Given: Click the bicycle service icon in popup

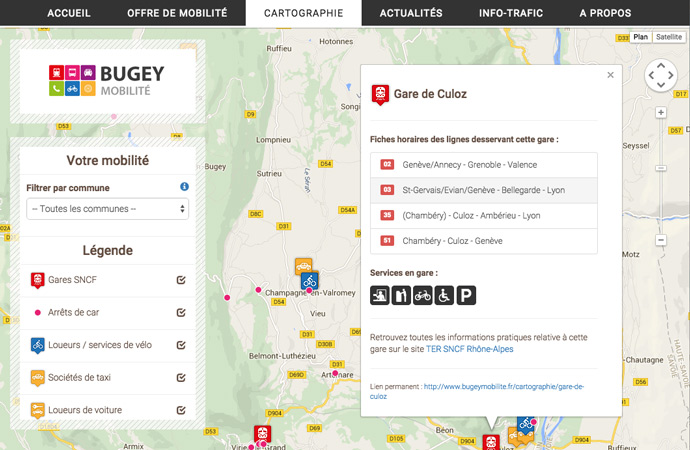Looking at the screenshot, I should [422, 295].
